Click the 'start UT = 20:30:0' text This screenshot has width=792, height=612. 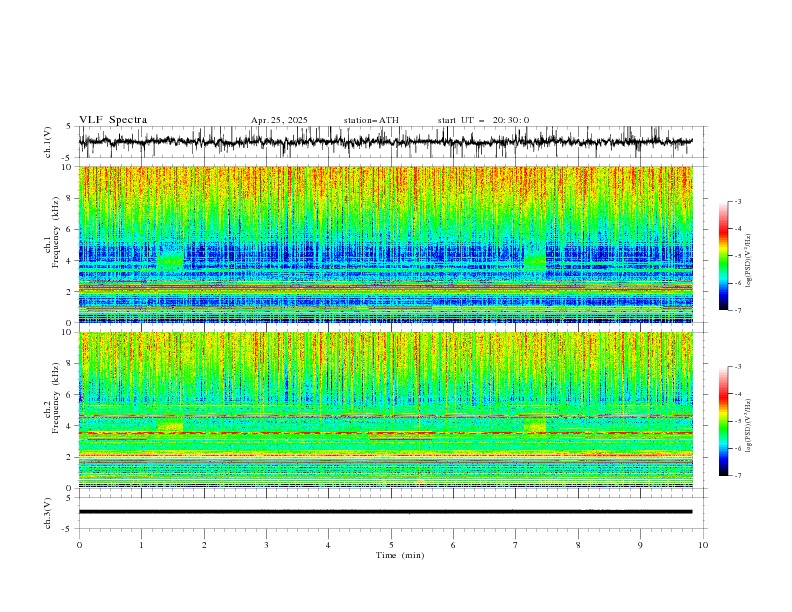483,120
